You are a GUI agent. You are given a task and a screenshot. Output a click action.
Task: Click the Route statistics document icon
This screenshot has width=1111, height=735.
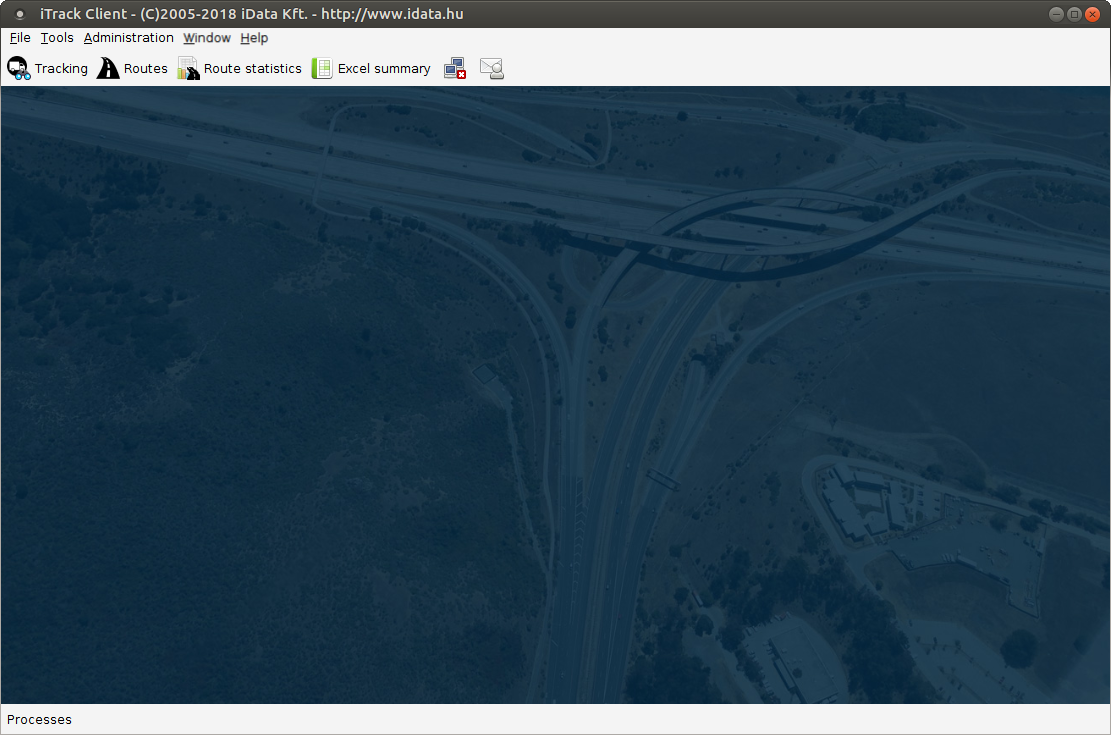point(188,68)
